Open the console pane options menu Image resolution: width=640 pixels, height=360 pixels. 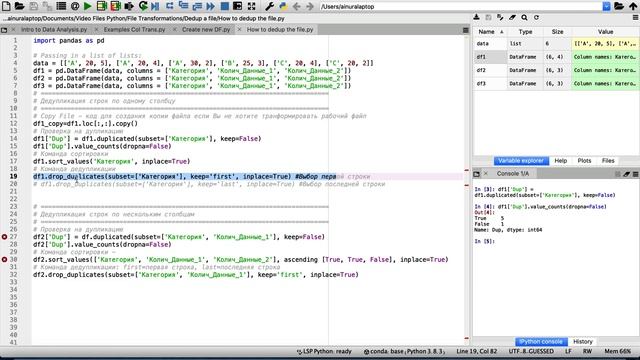coord(635,174)
